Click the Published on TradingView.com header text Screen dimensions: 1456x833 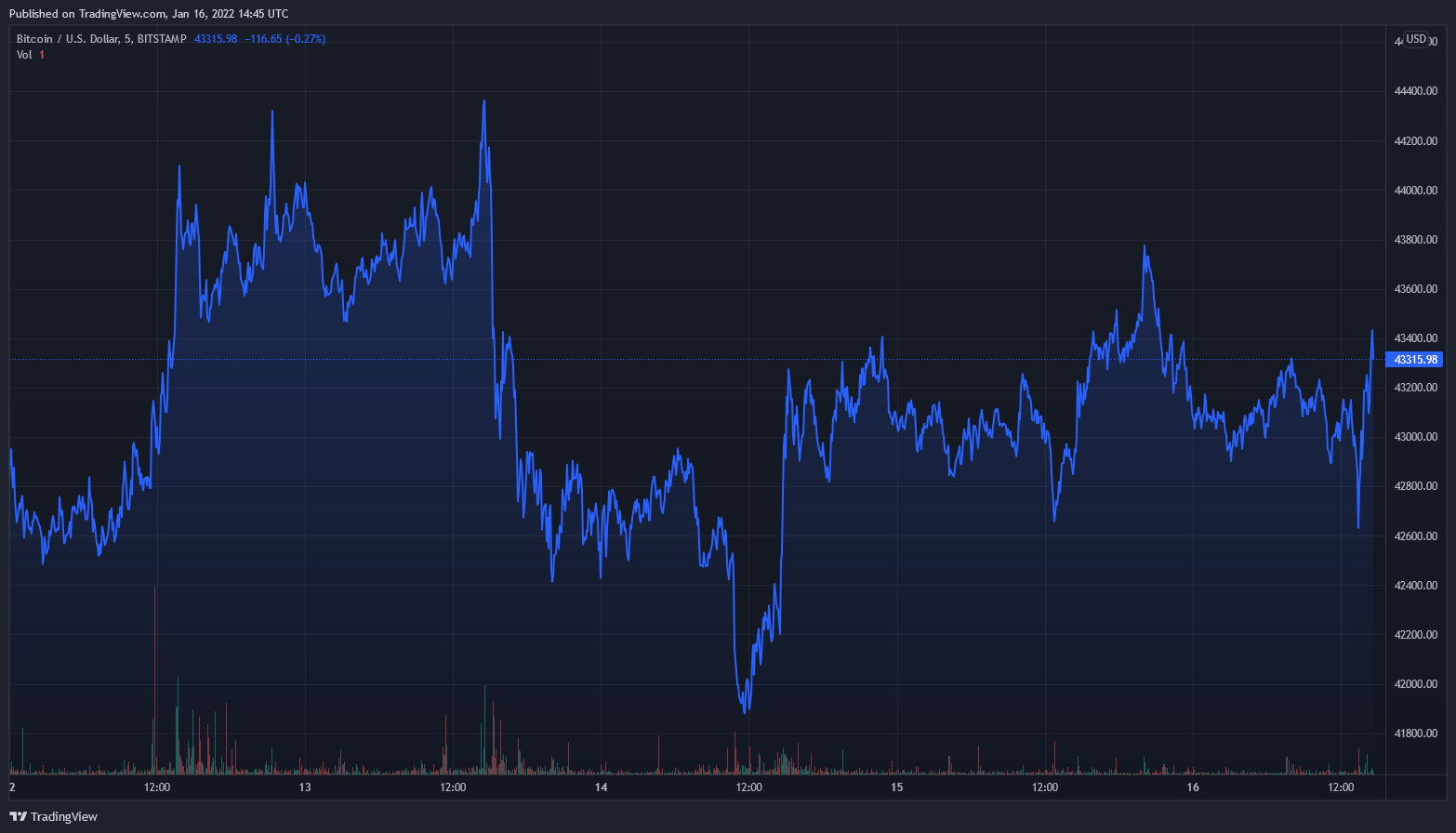point(149,14)
